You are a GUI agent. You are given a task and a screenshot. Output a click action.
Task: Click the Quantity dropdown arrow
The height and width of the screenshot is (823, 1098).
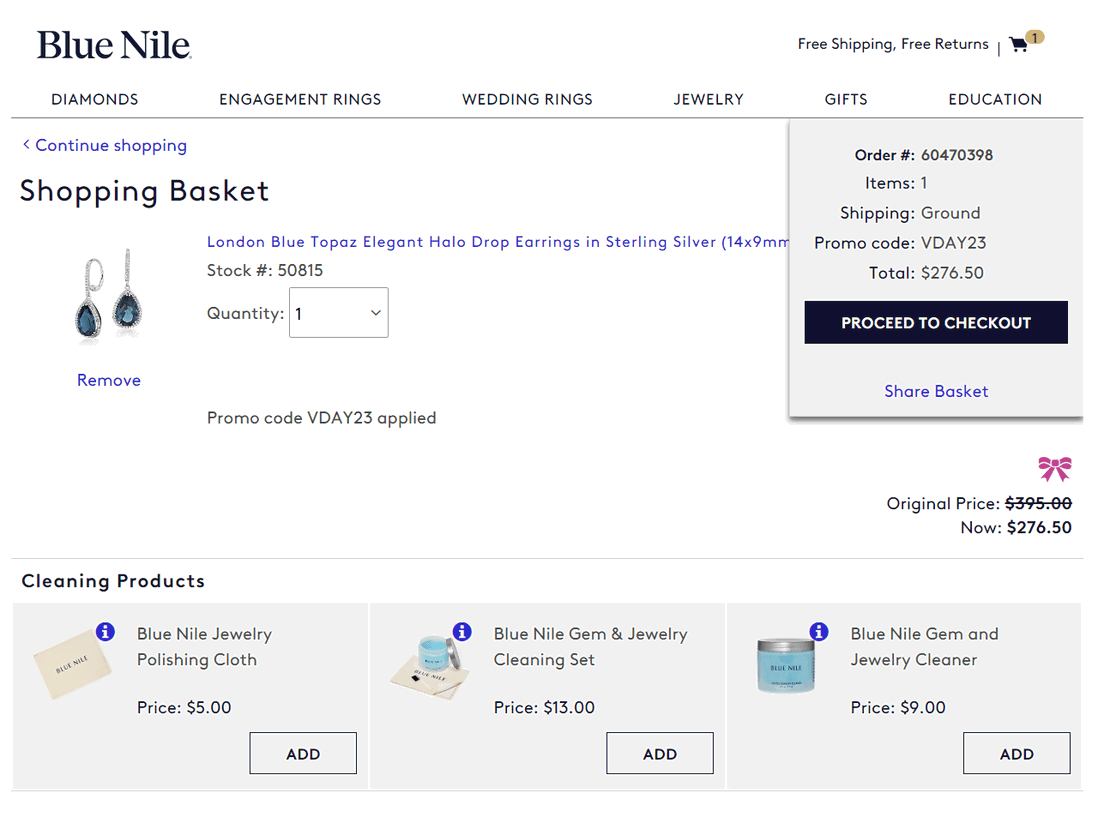pyautogui.click(x=376, y=312)
